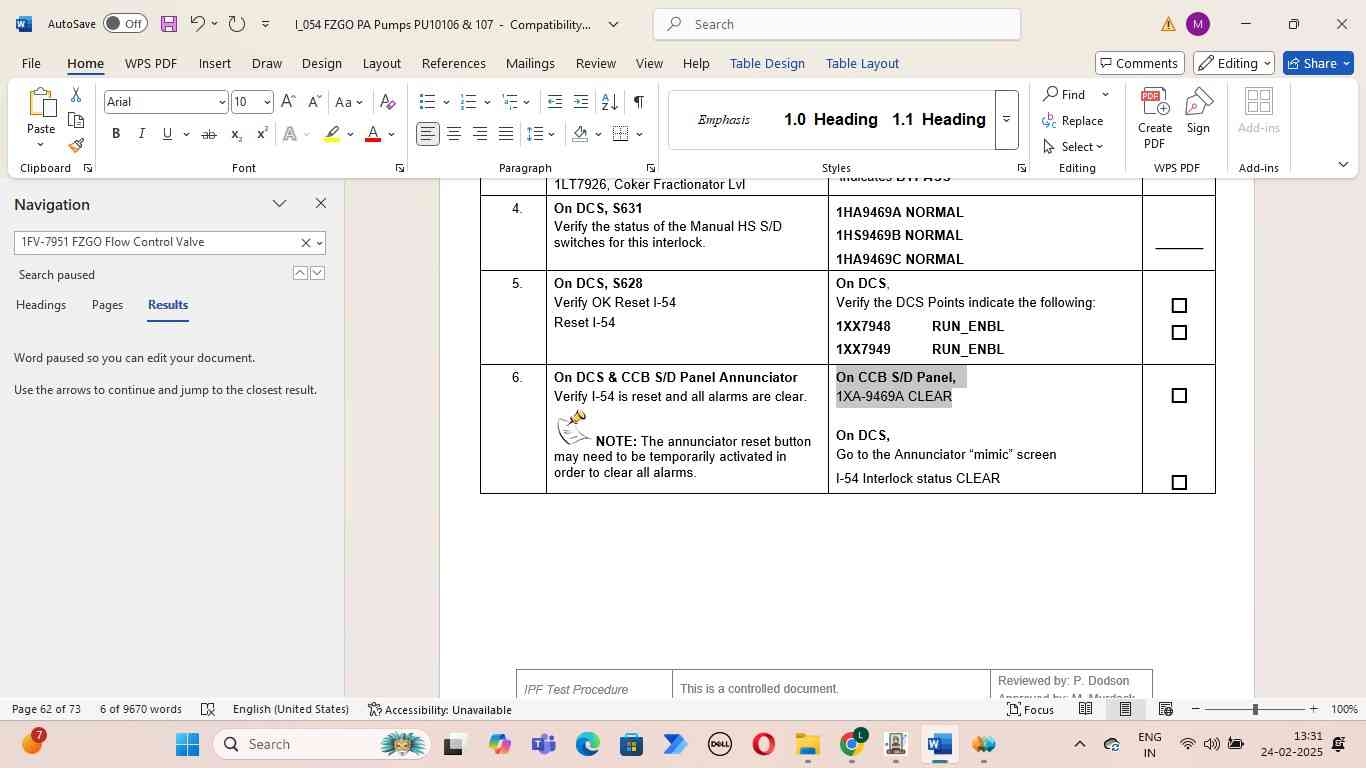Decrease paragraph indent

coord(555,102)
